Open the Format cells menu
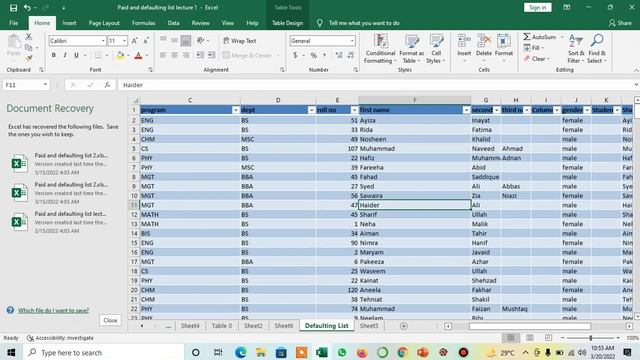Viewport: 640px width, 360px height. pos(504,48)
